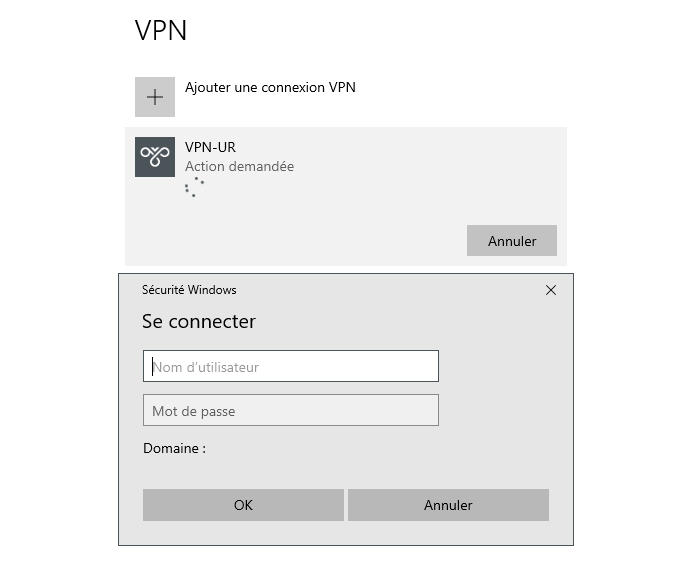Close the Sécurité Windows dialog with X
This screenshot has height=564, width=696.
pos(551,290)
